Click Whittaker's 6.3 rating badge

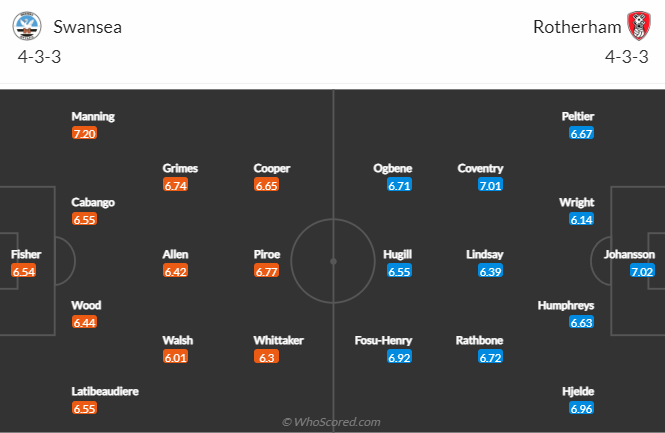tap(265, 357)
